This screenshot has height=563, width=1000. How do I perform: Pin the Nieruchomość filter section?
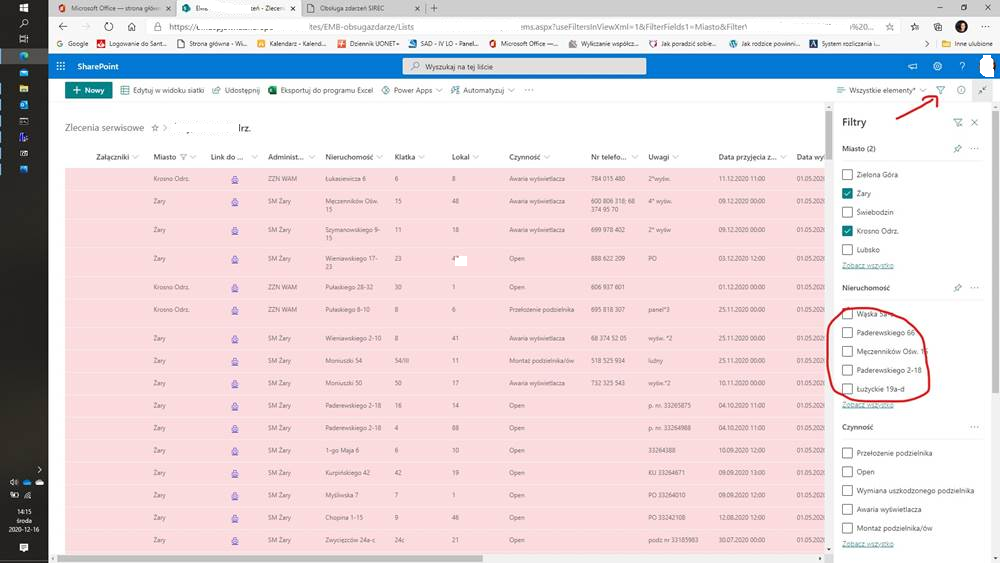pos(957,288)
